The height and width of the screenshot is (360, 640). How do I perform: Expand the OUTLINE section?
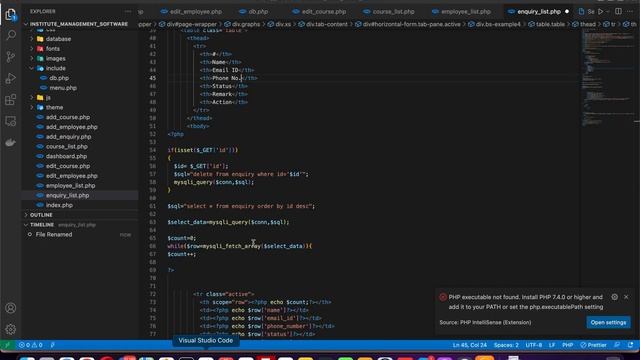[41, 215]
